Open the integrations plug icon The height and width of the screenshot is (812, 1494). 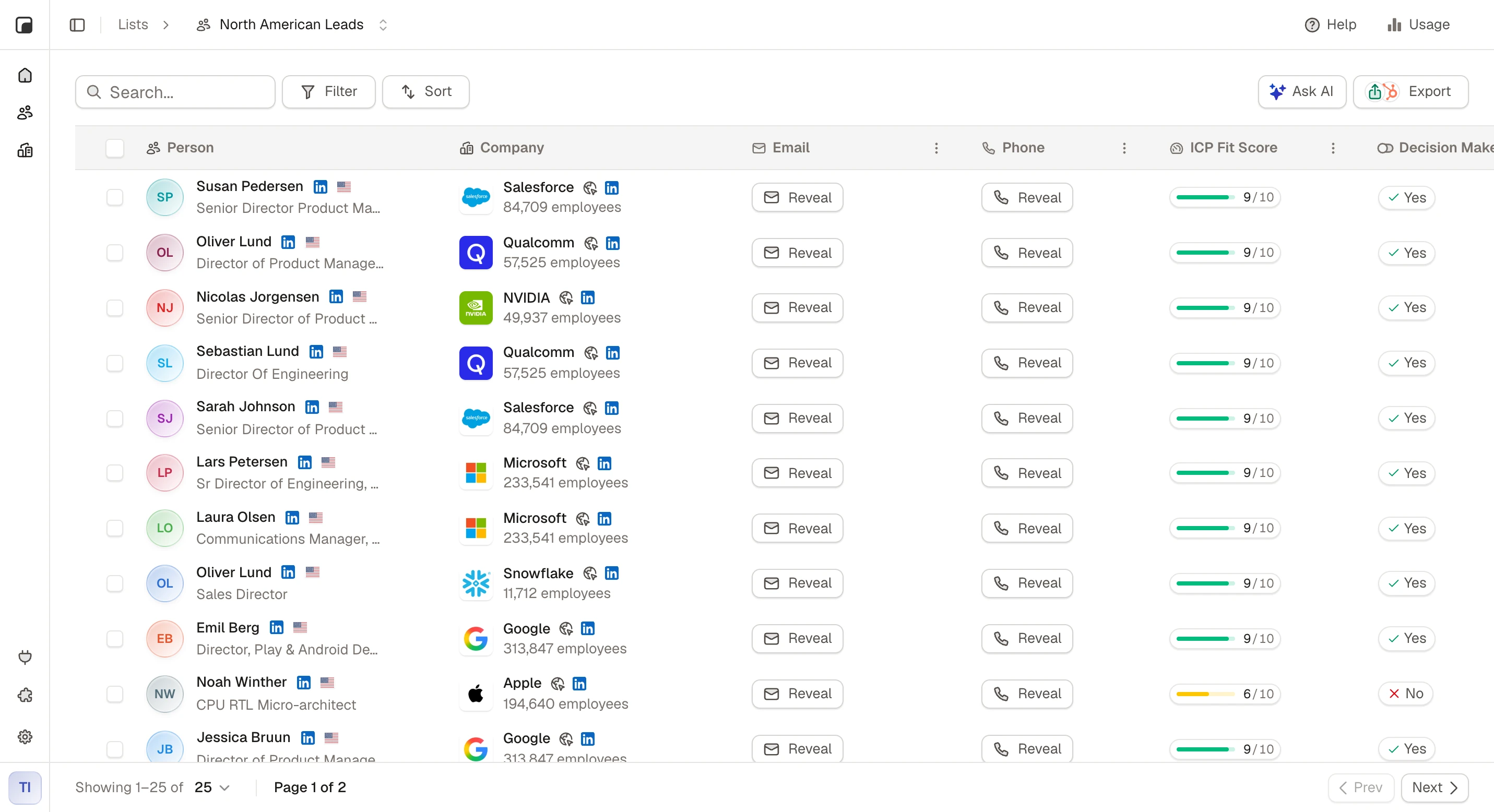coord(25,656)
